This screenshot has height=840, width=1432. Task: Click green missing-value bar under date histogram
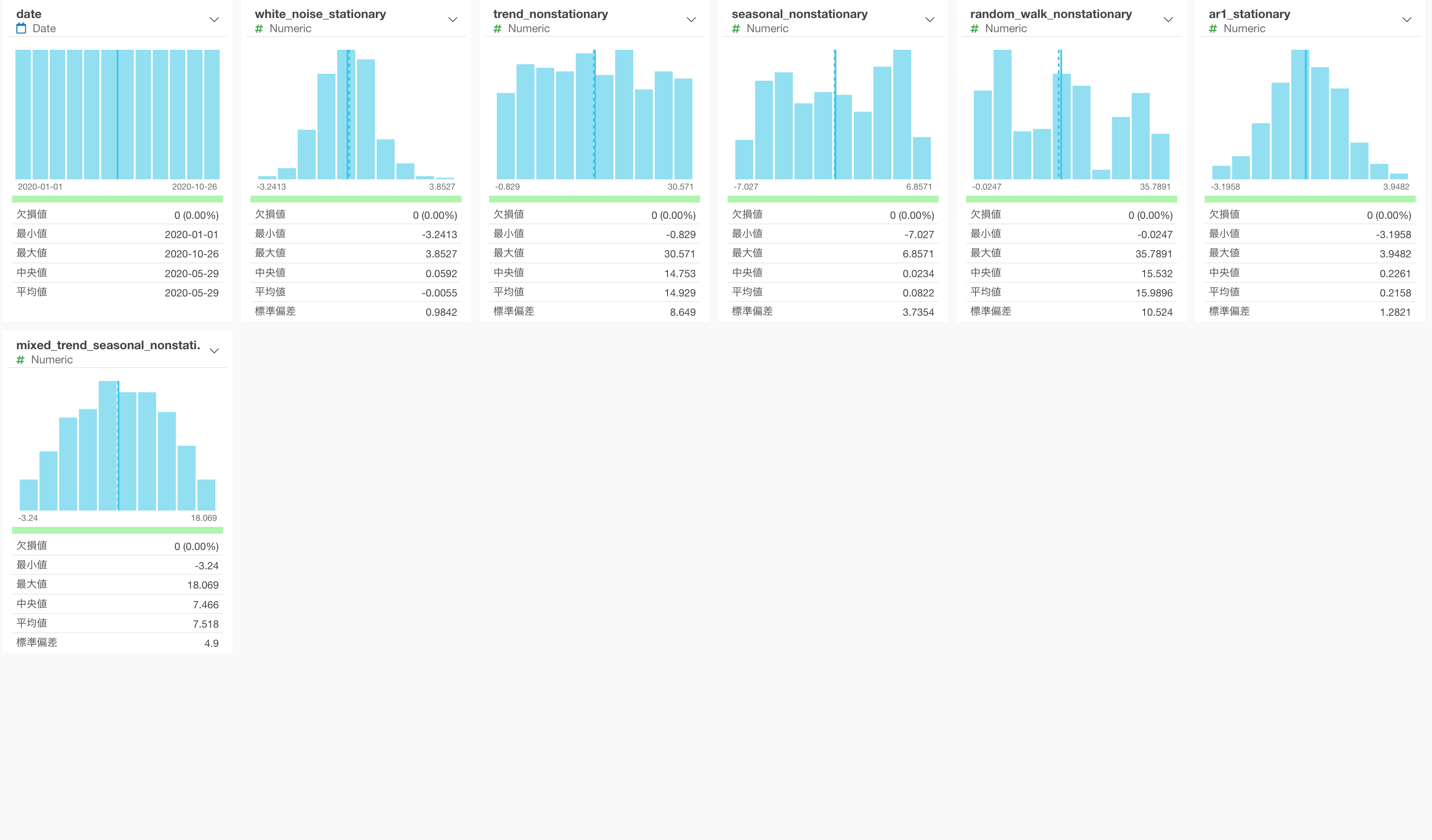117,199
